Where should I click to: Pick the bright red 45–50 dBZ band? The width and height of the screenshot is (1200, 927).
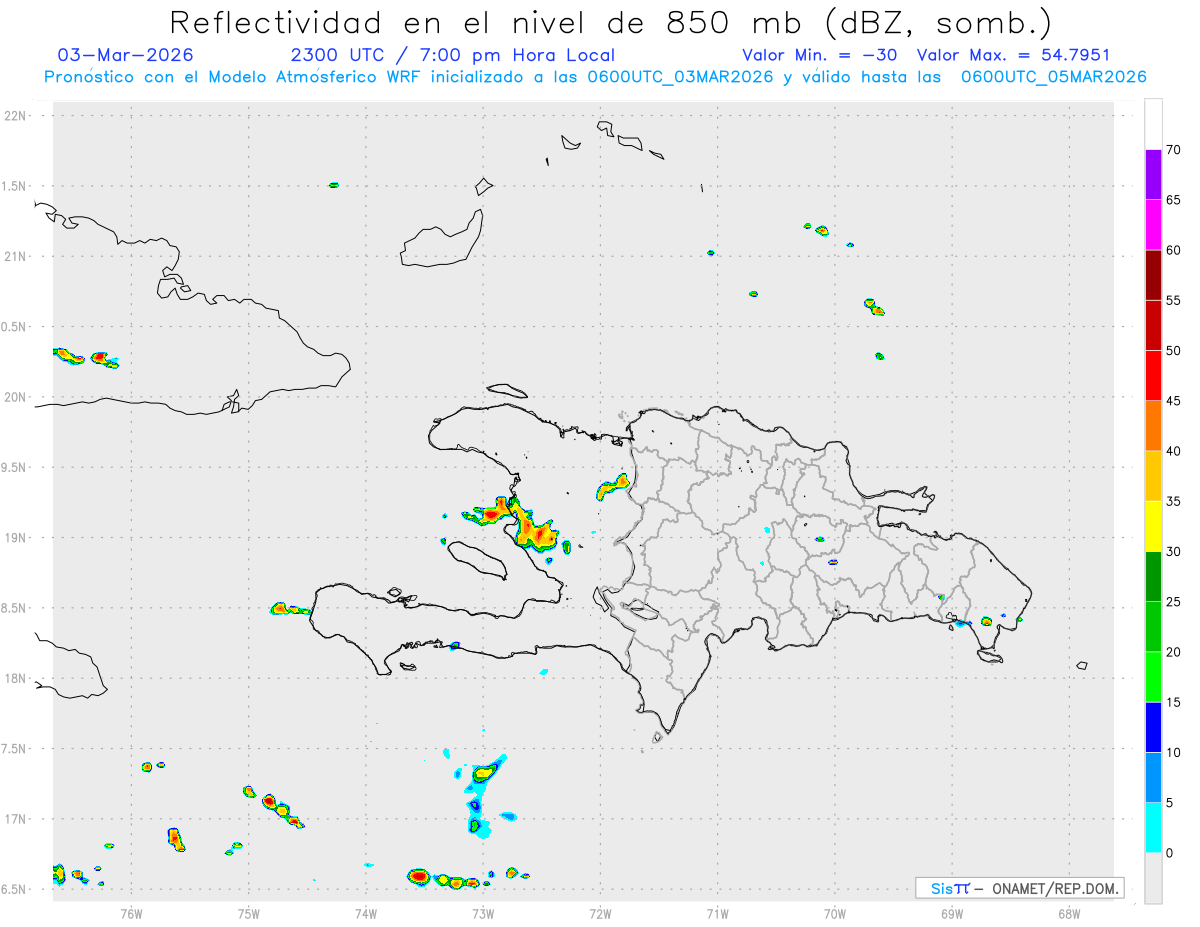[1153, 376]
